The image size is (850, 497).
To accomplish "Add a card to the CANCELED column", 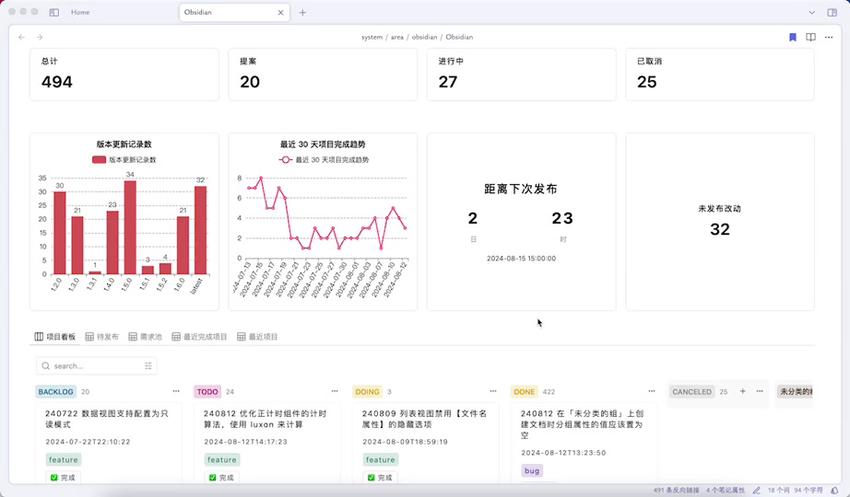I will 742,392.
